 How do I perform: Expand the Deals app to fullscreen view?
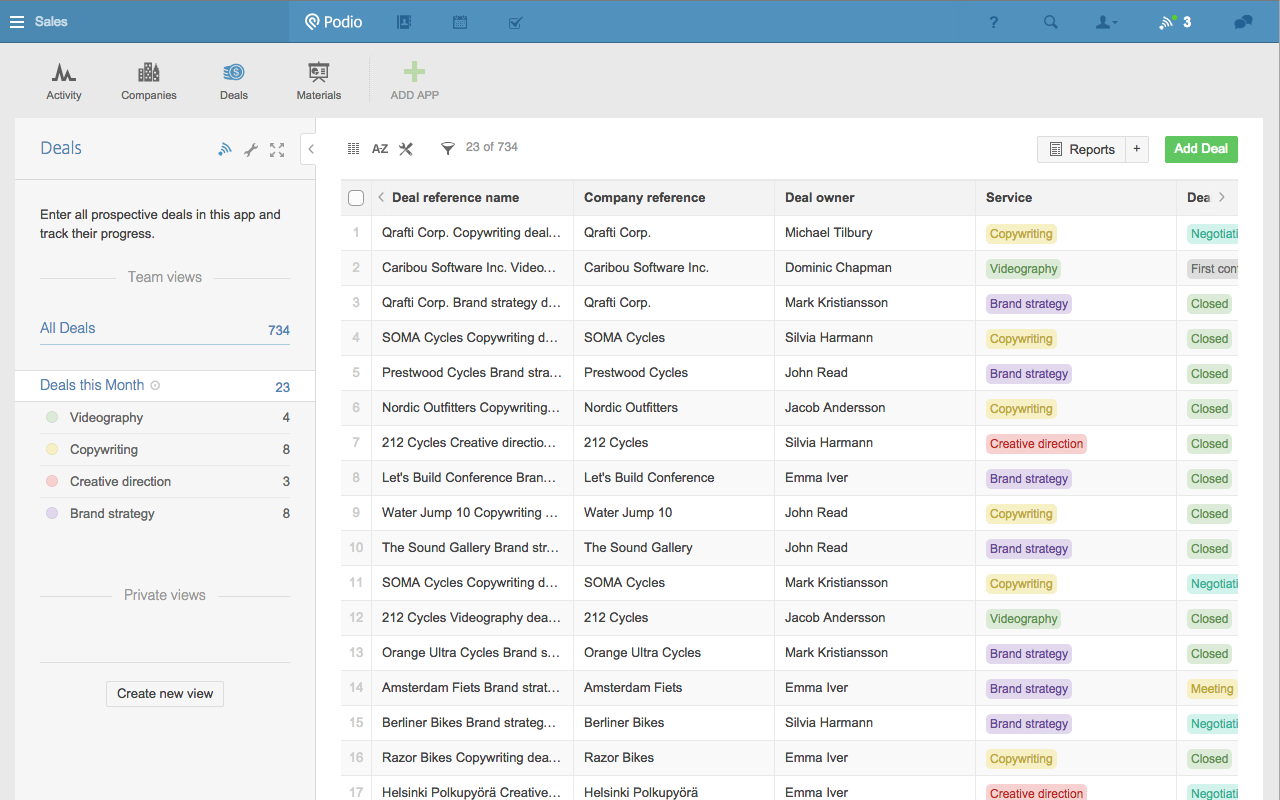pyautogui.click(x=277, y=148)
